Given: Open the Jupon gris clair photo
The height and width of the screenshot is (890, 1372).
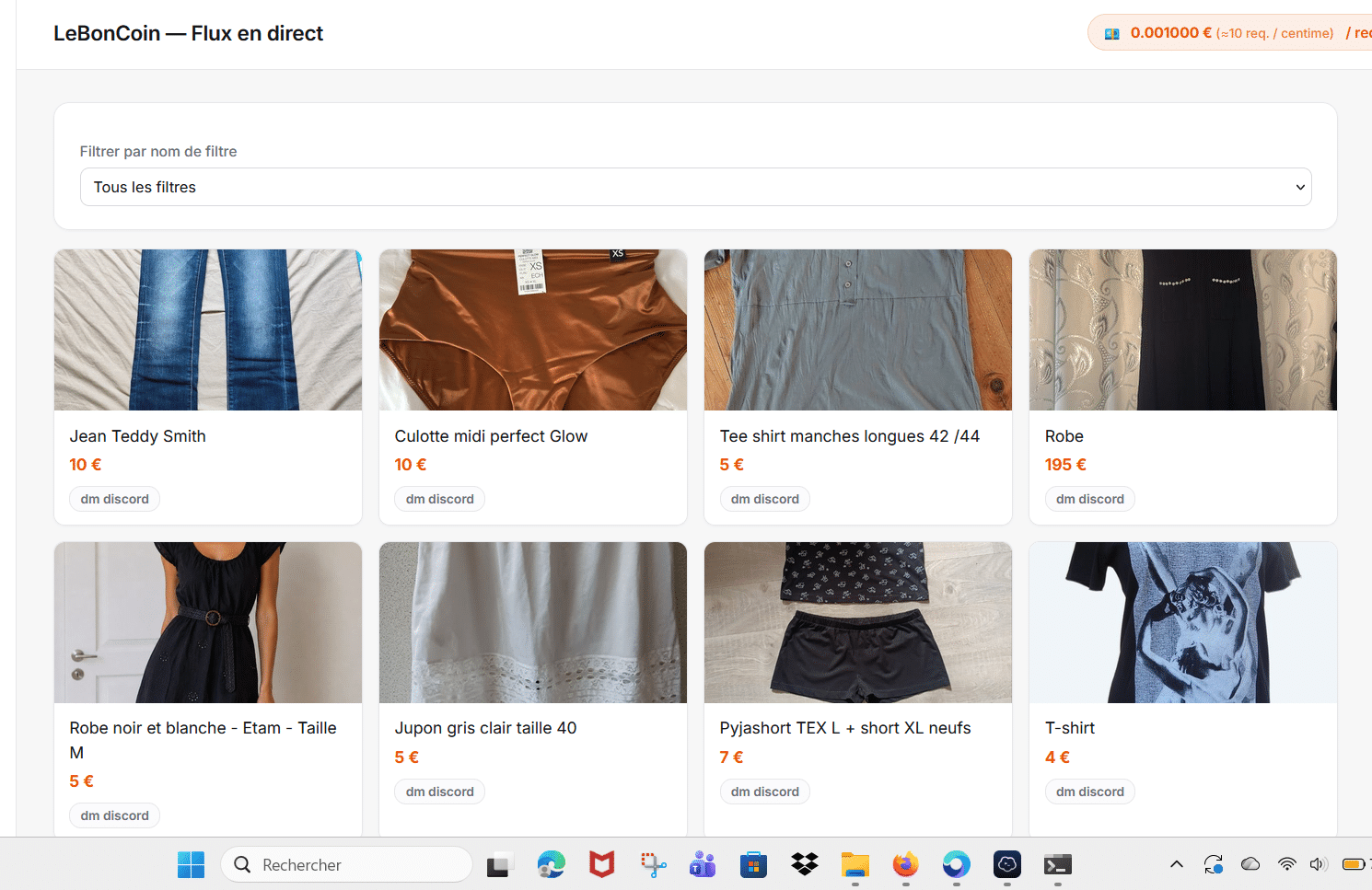Looking at the screenshot, I should point(533,622).
